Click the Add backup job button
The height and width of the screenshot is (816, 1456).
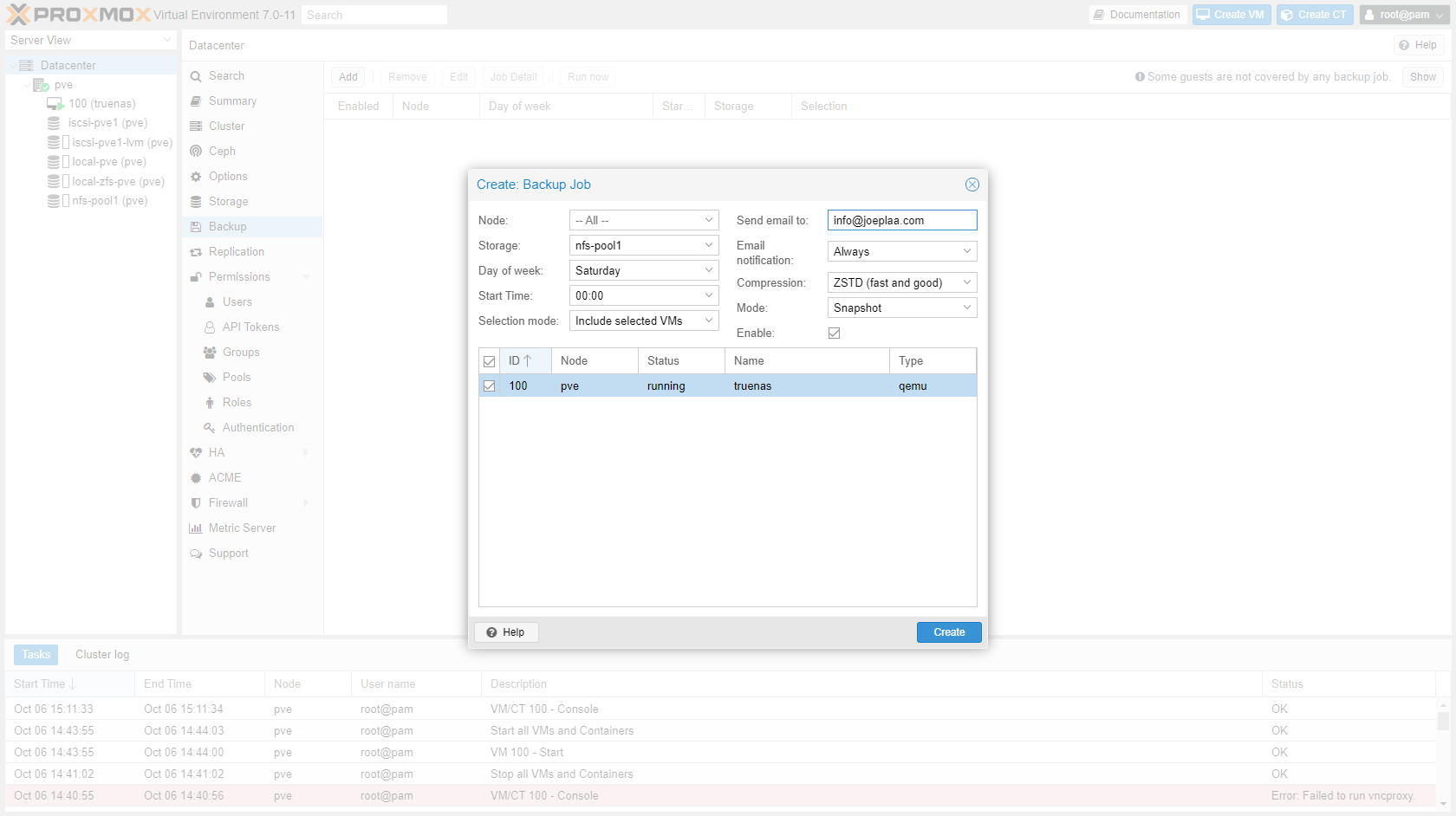click(348, 77)
